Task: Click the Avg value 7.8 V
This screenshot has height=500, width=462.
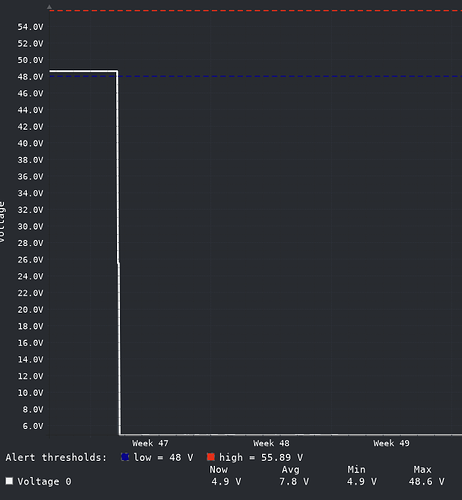Action: point(294,482)
